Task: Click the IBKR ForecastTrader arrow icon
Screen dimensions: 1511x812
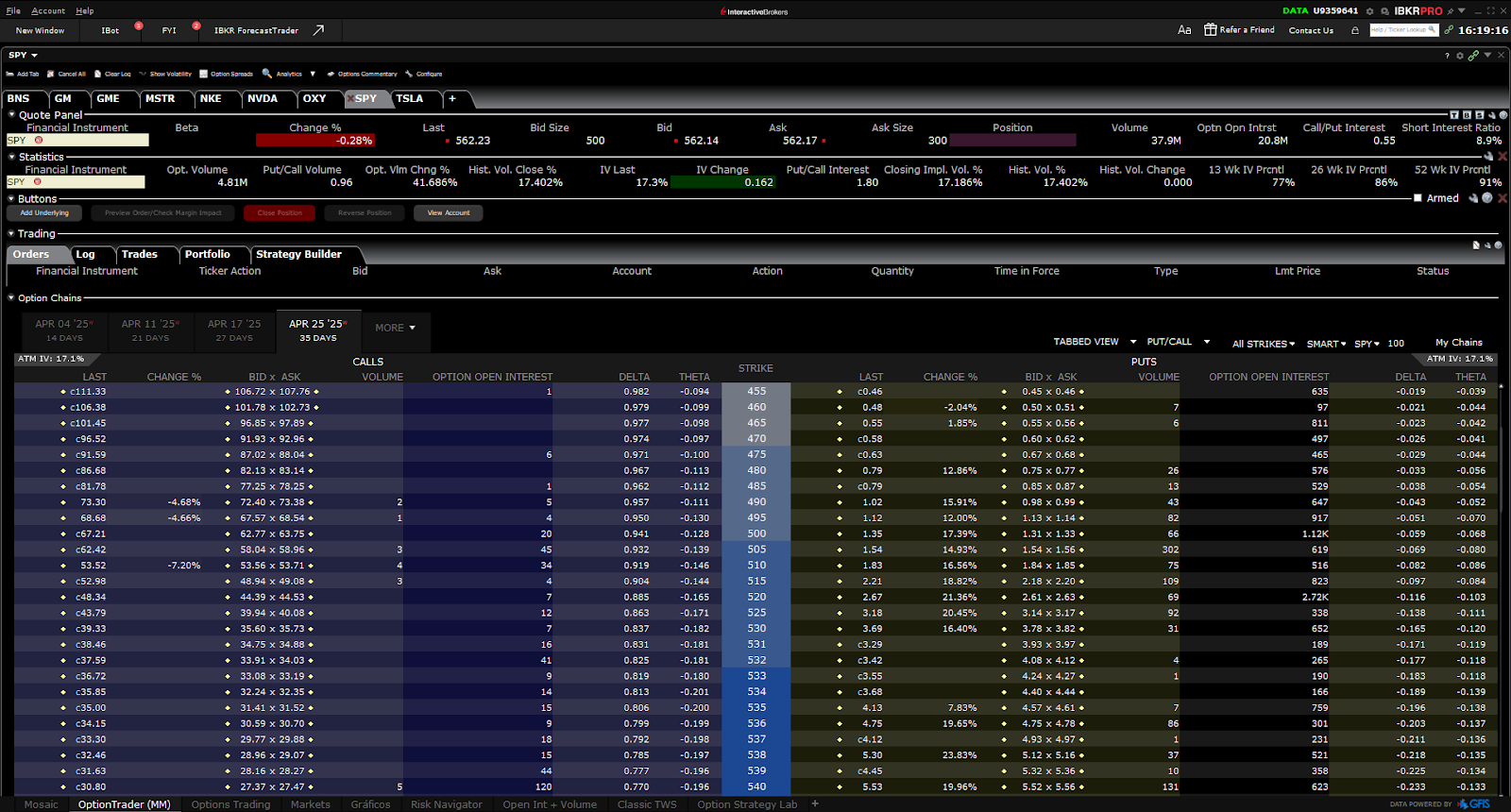Action: coord(319,30)
